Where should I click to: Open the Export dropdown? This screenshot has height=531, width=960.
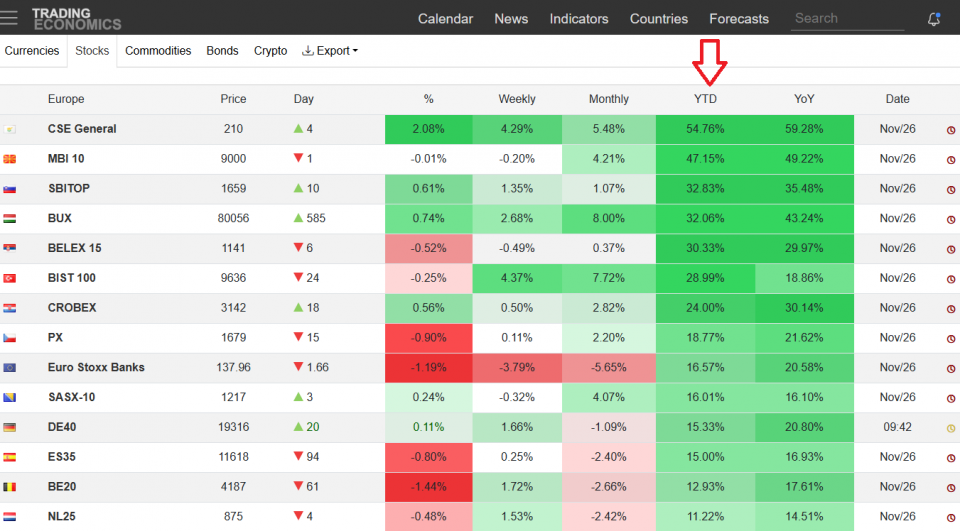[330, 51]
